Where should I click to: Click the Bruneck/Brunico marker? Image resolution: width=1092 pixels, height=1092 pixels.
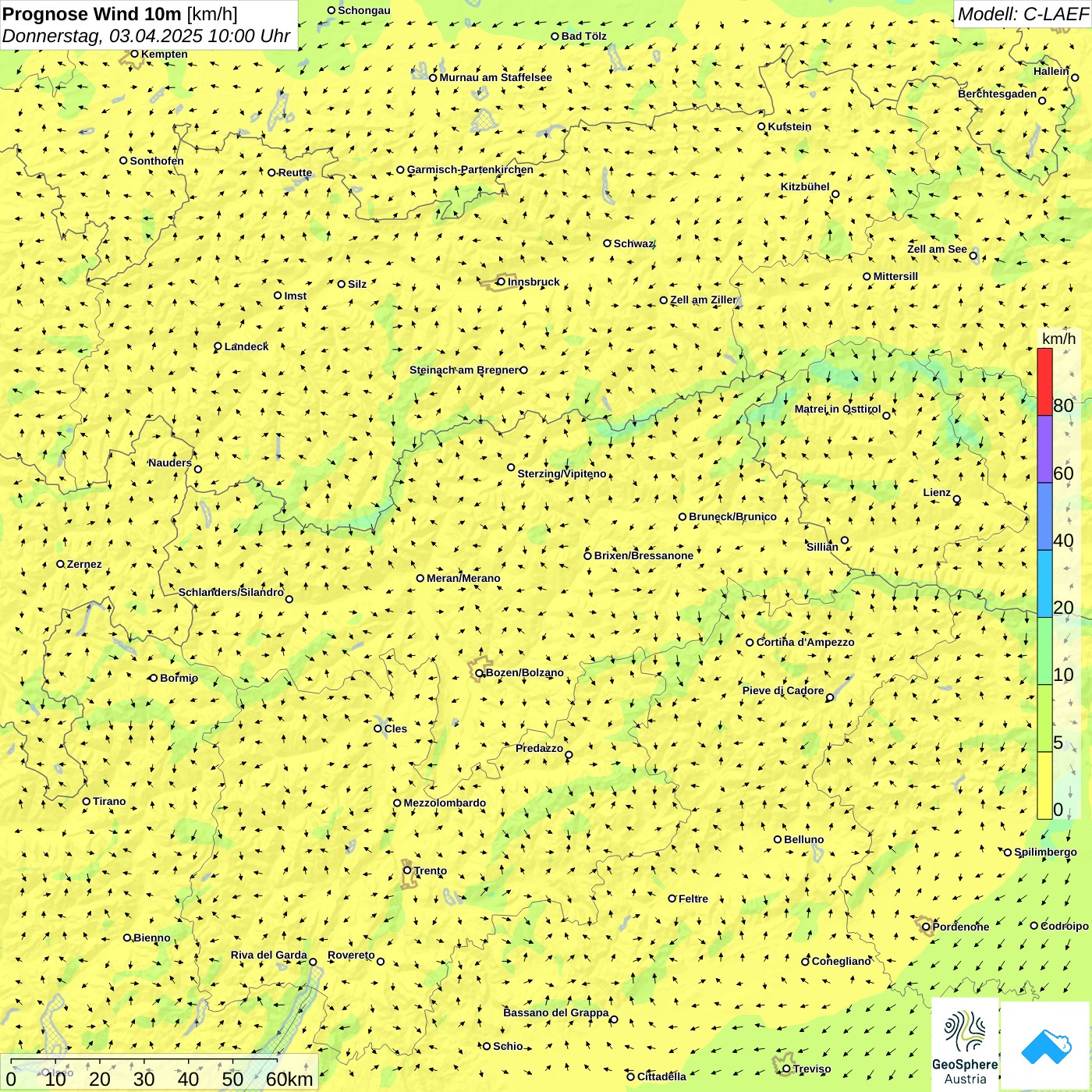(682, 516)
